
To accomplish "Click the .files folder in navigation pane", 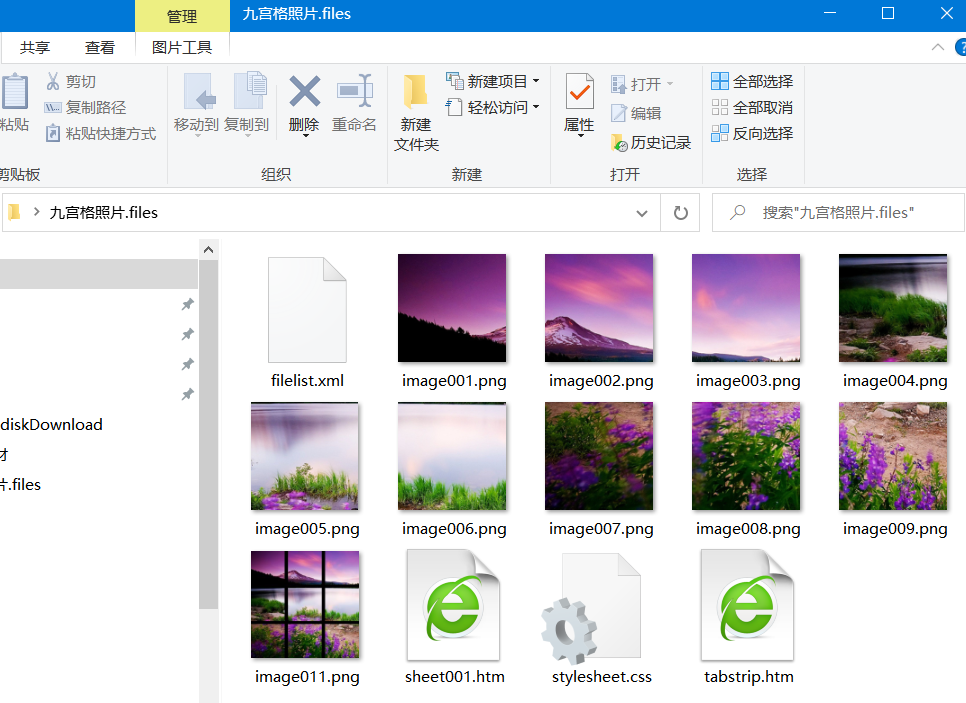I will coord(20,485).
